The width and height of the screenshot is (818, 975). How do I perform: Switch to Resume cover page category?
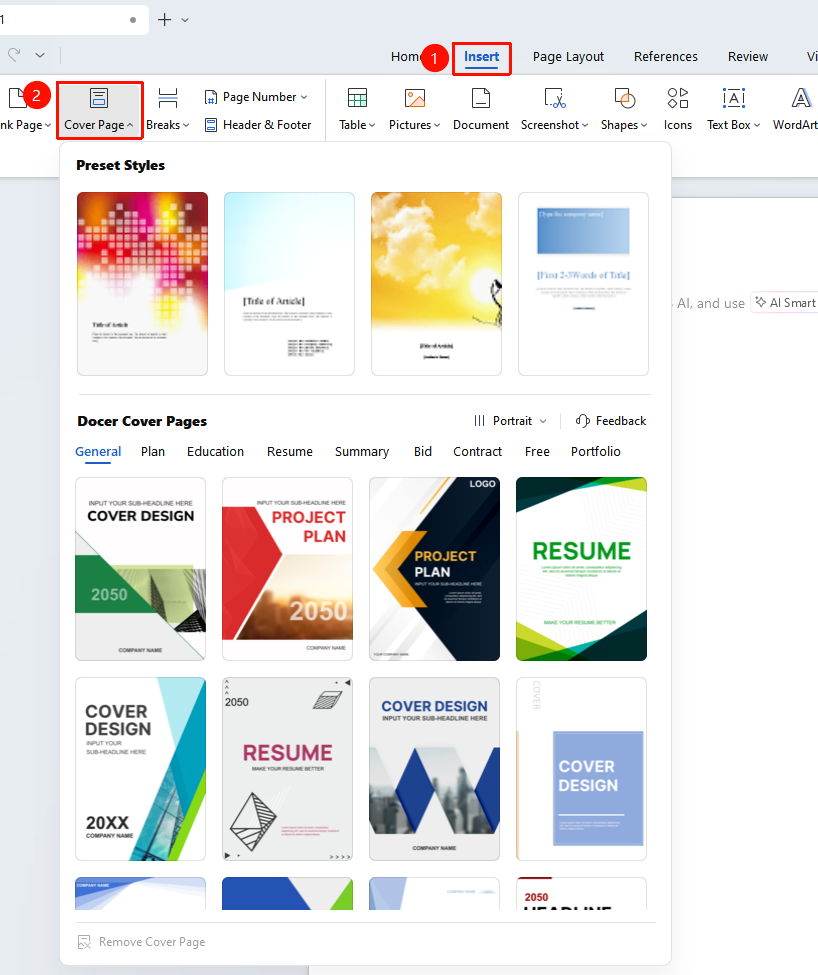290,451
